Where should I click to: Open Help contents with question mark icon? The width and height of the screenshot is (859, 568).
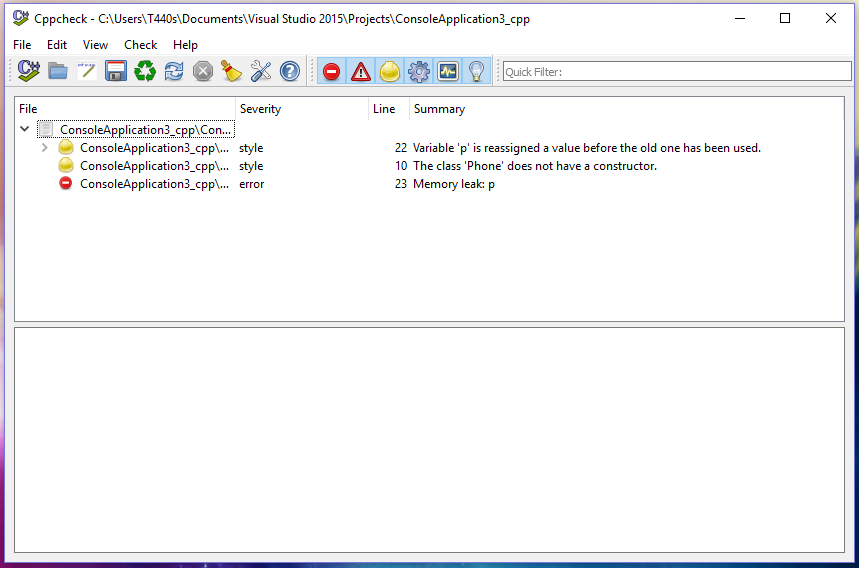click(x=290, y=71)
